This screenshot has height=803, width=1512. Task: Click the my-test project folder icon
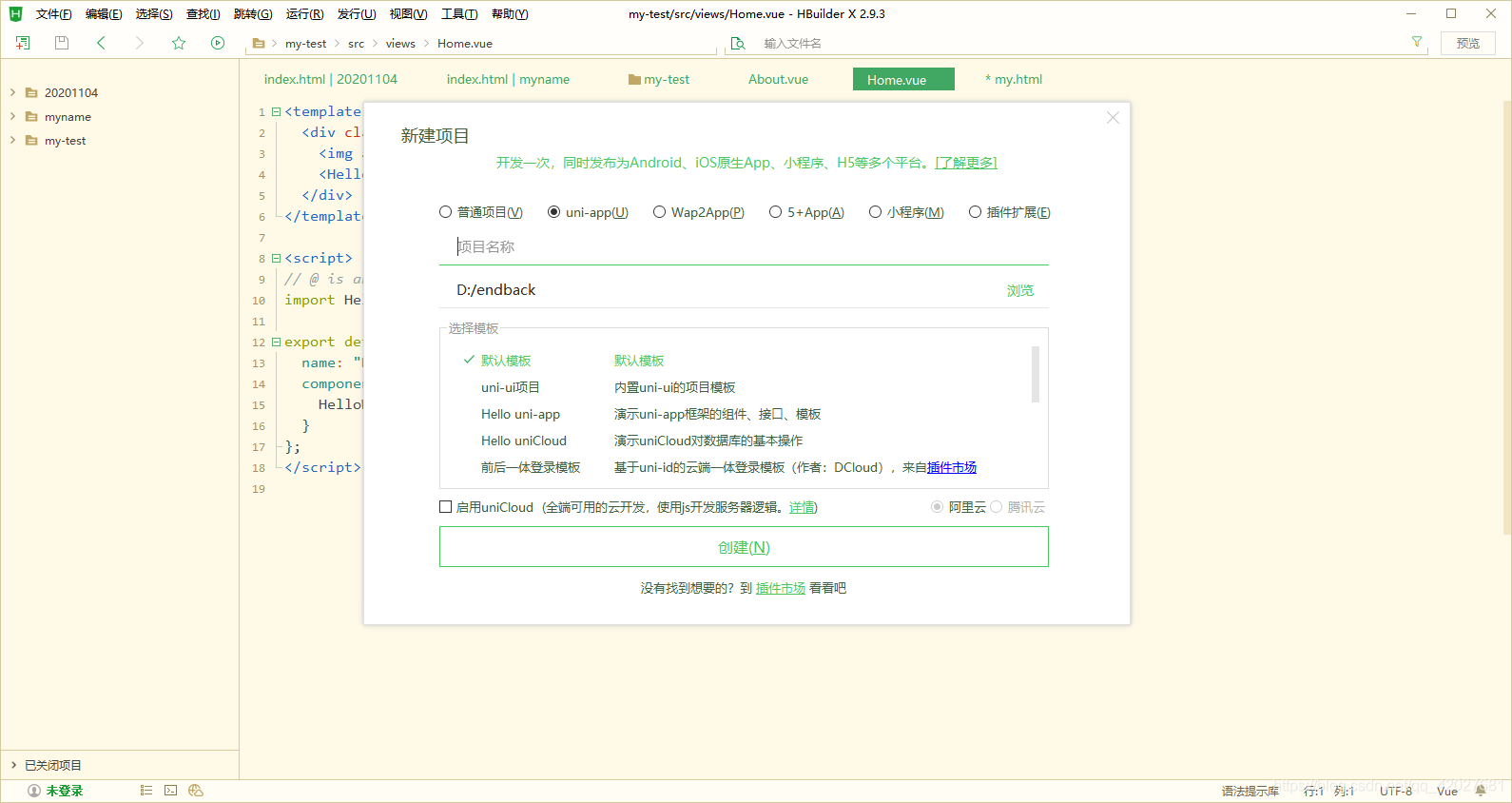[31, 140]
